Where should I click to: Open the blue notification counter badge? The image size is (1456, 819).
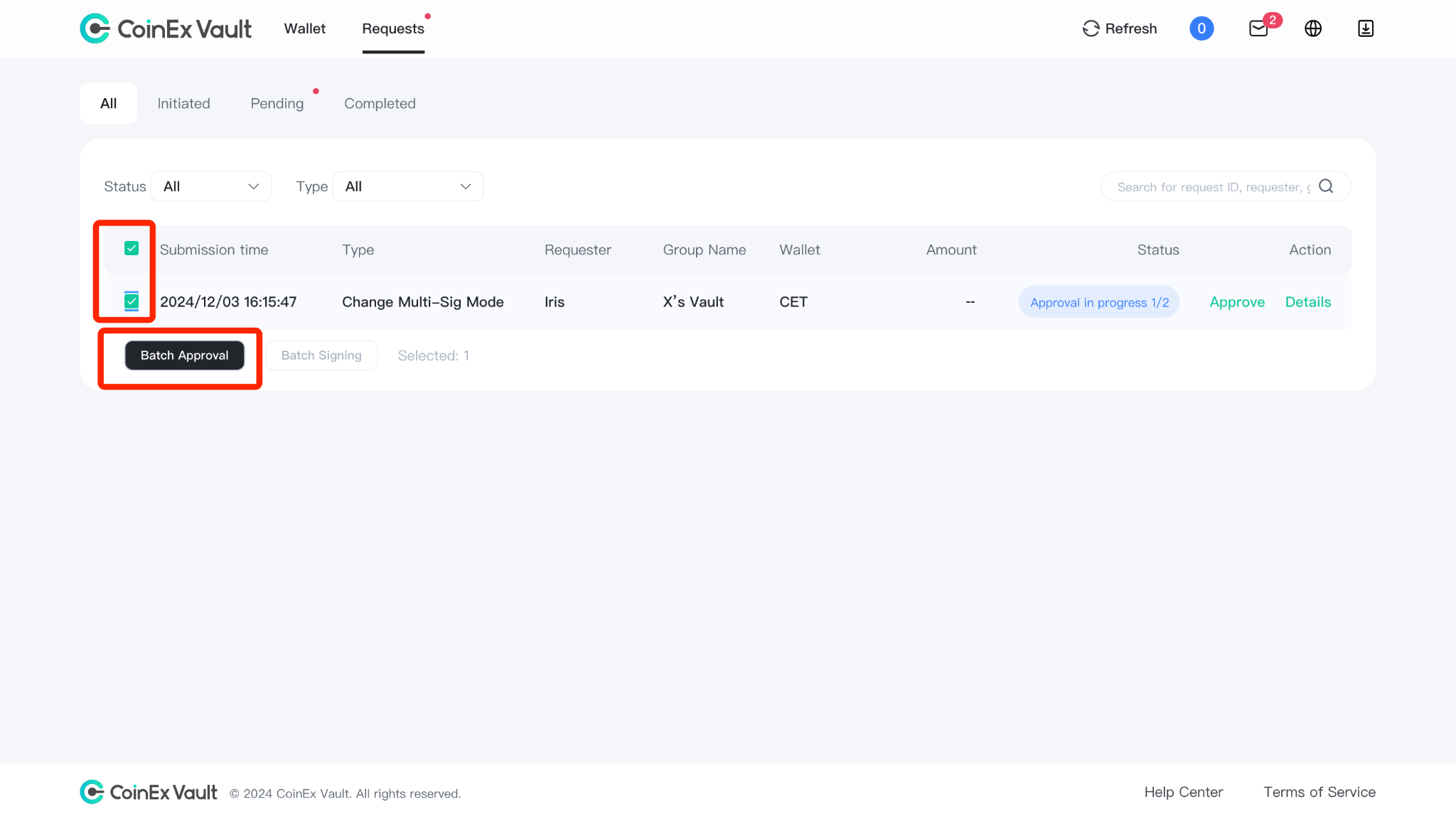point(1201,28)
